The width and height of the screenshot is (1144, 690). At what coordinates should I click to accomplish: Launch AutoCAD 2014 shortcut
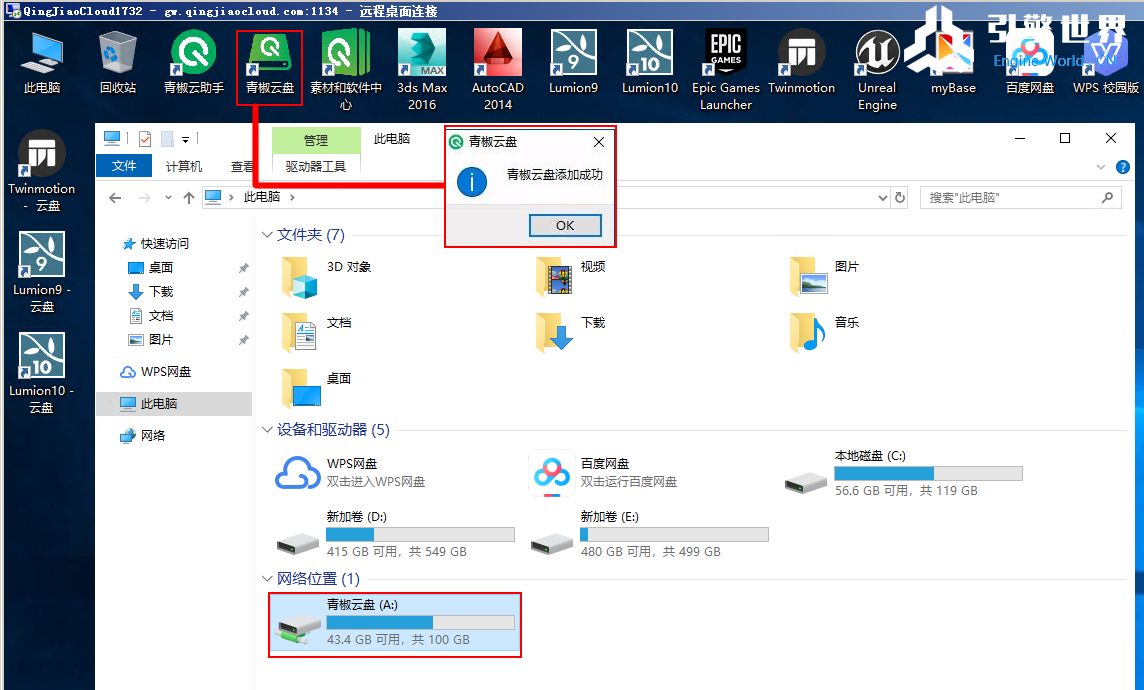tap(498, 71)
